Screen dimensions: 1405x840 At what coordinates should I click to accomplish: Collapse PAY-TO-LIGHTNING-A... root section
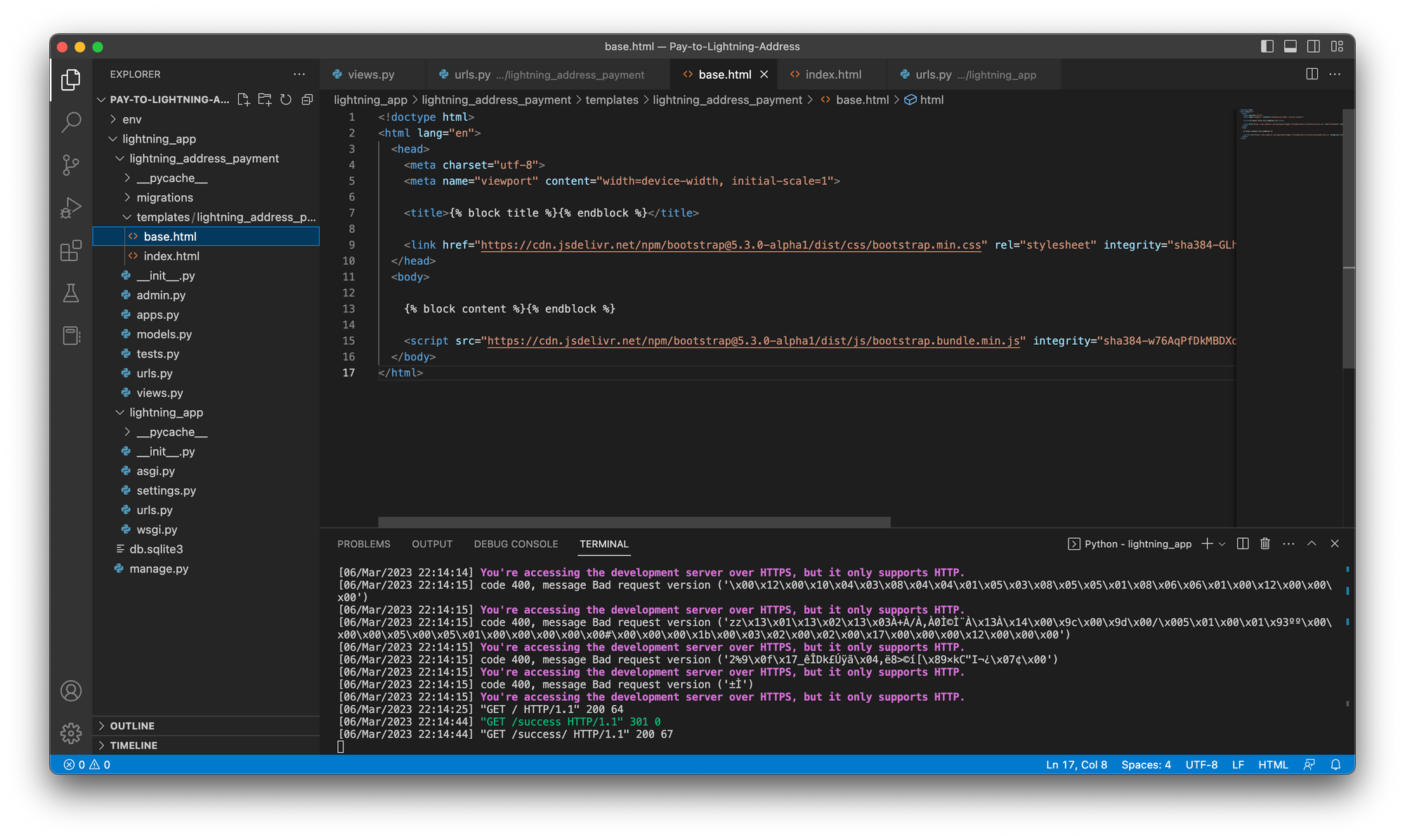[x=102, y=100]
